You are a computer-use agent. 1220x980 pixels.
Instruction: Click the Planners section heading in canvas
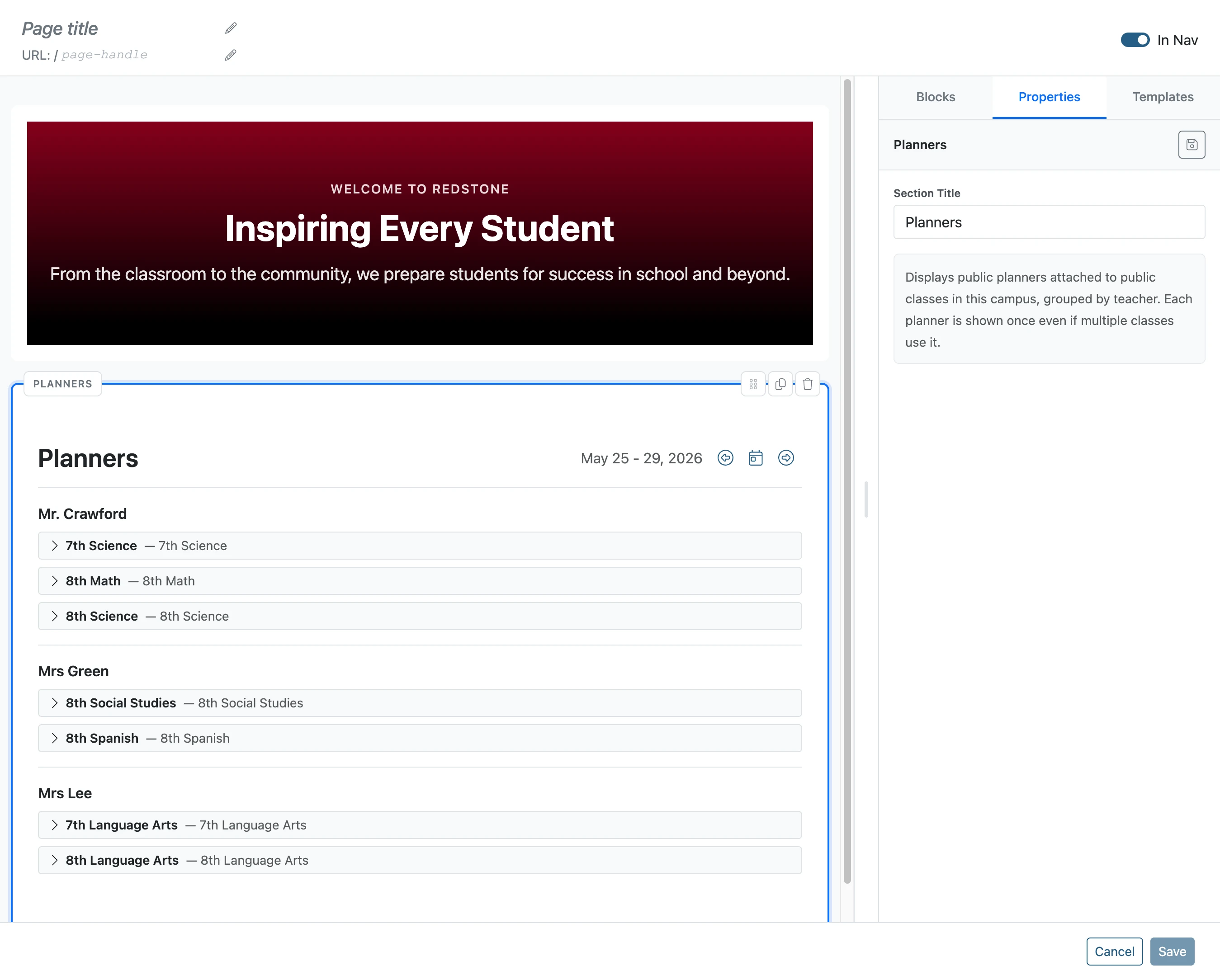point(88,458)
